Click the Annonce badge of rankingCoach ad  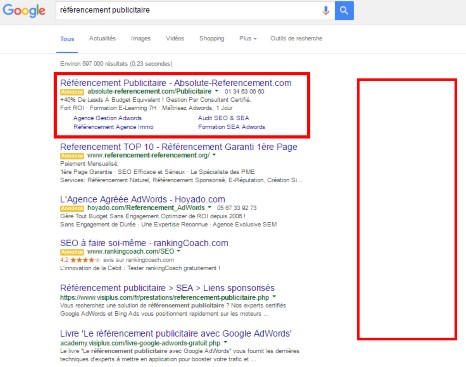click(x=72, y=252)
